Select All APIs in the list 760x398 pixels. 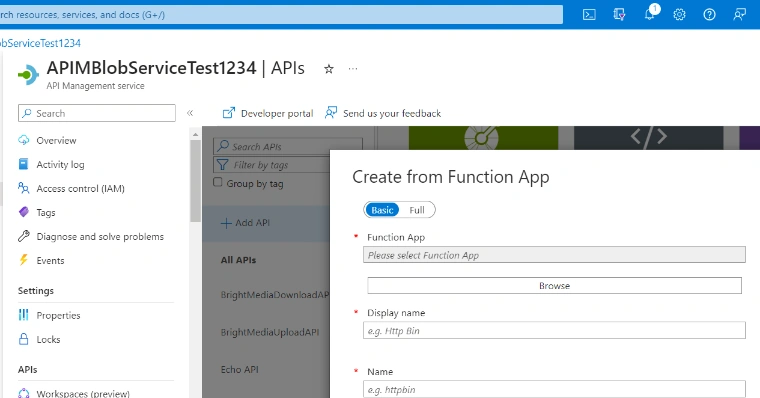pyautogui.click(x=238, y=260)
